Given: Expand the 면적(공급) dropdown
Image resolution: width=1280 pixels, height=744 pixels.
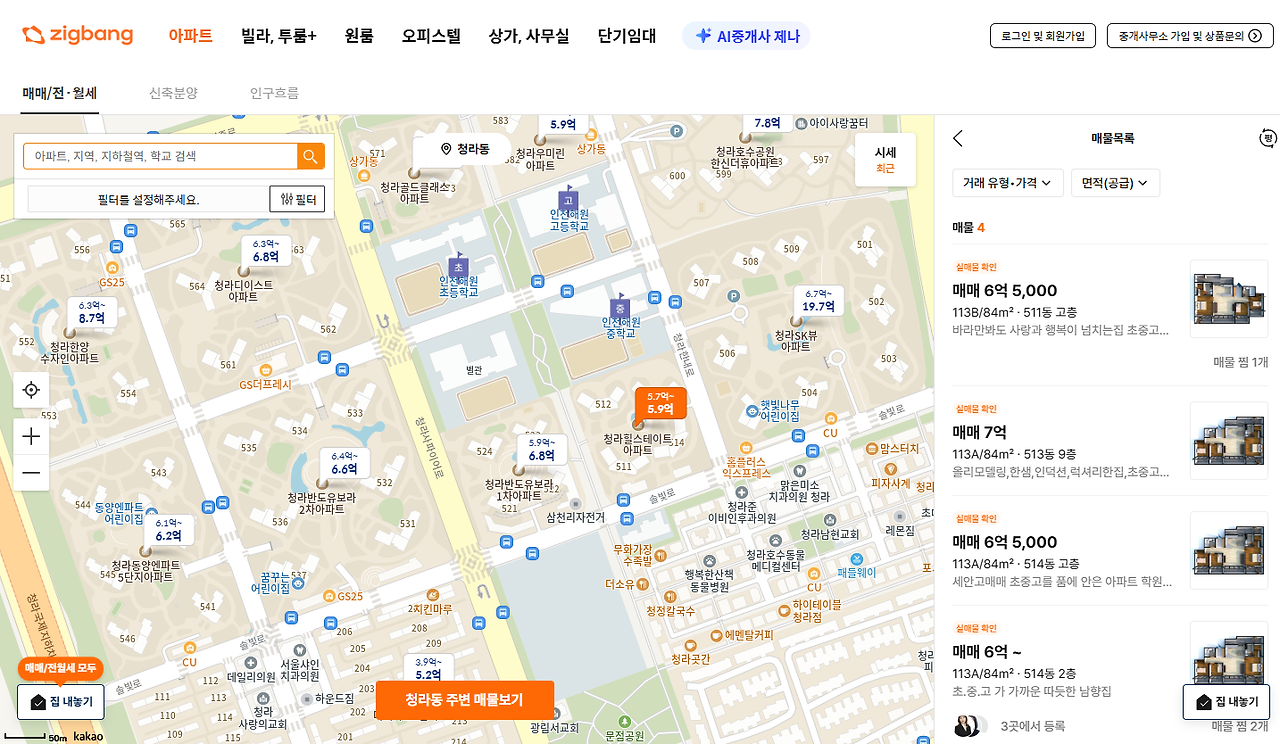Looking at the screenshot, I should tap(1115, 183).
